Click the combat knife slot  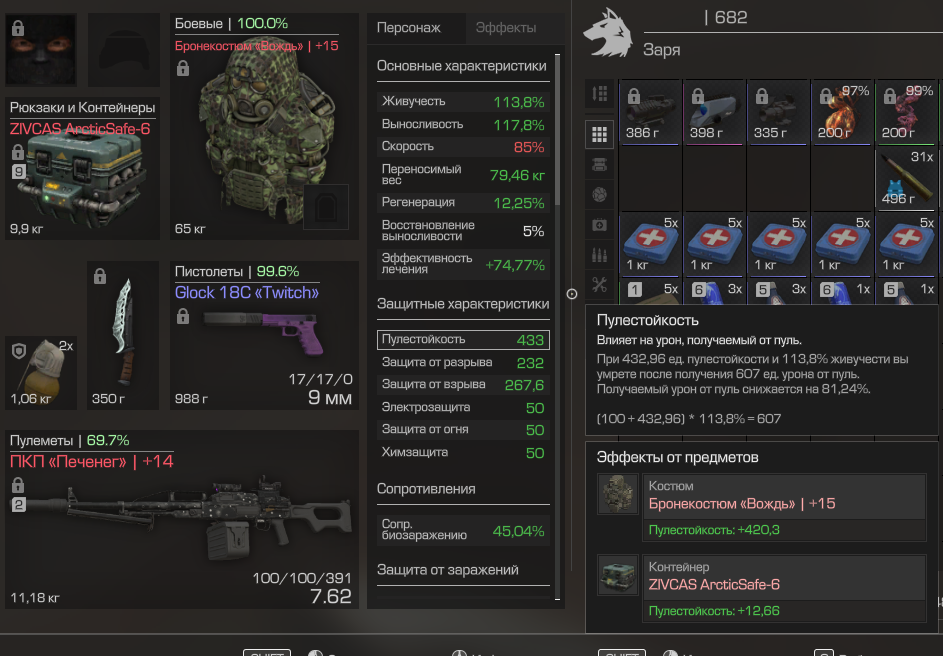point(123,335)
